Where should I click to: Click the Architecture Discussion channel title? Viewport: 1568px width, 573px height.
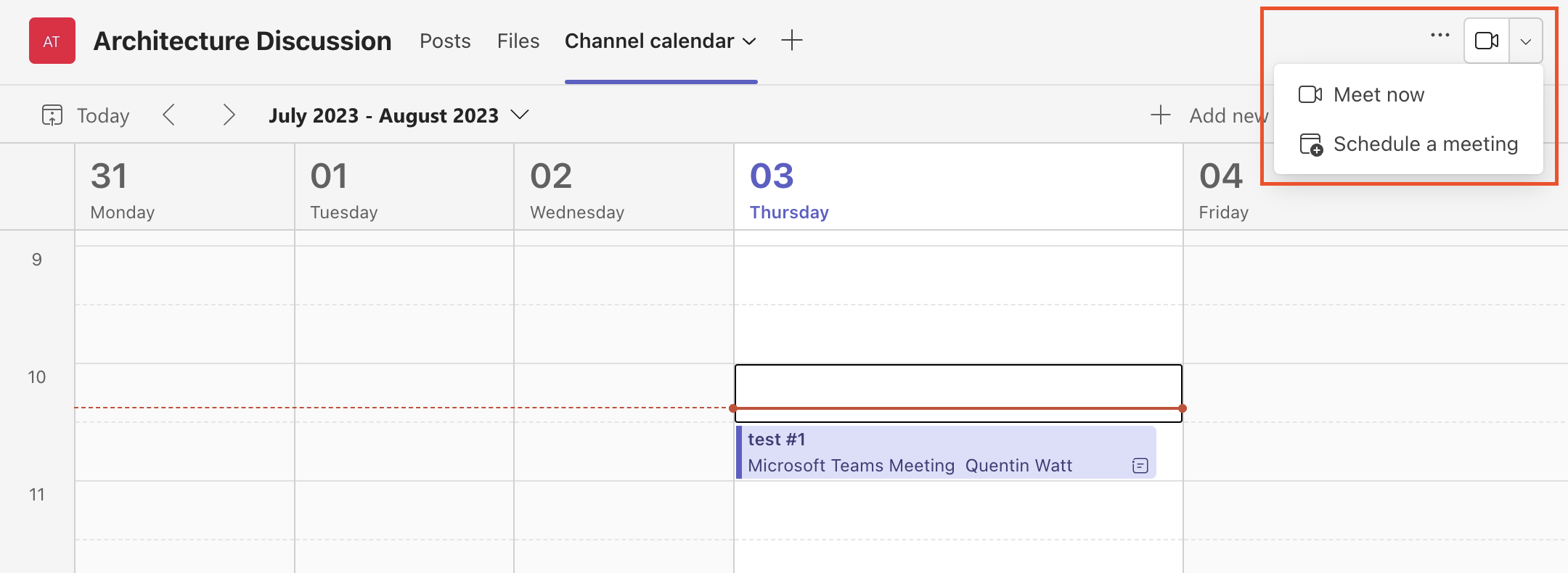pyautogui.click(x=242, y=41)
